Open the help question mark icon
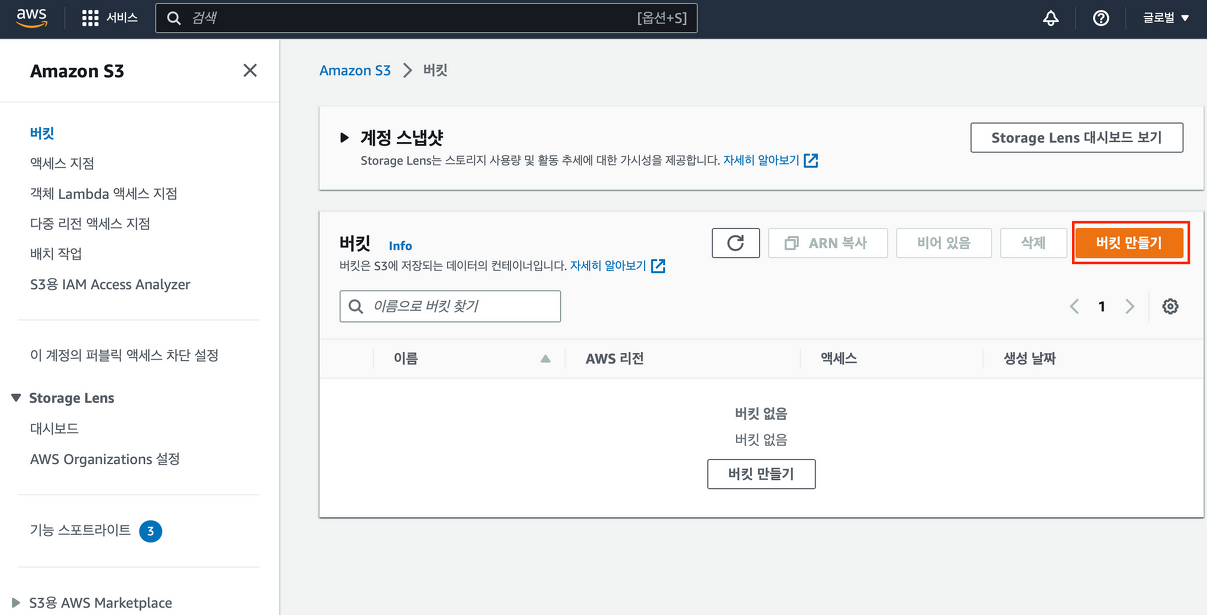1207x615 pixels. 1101,18
